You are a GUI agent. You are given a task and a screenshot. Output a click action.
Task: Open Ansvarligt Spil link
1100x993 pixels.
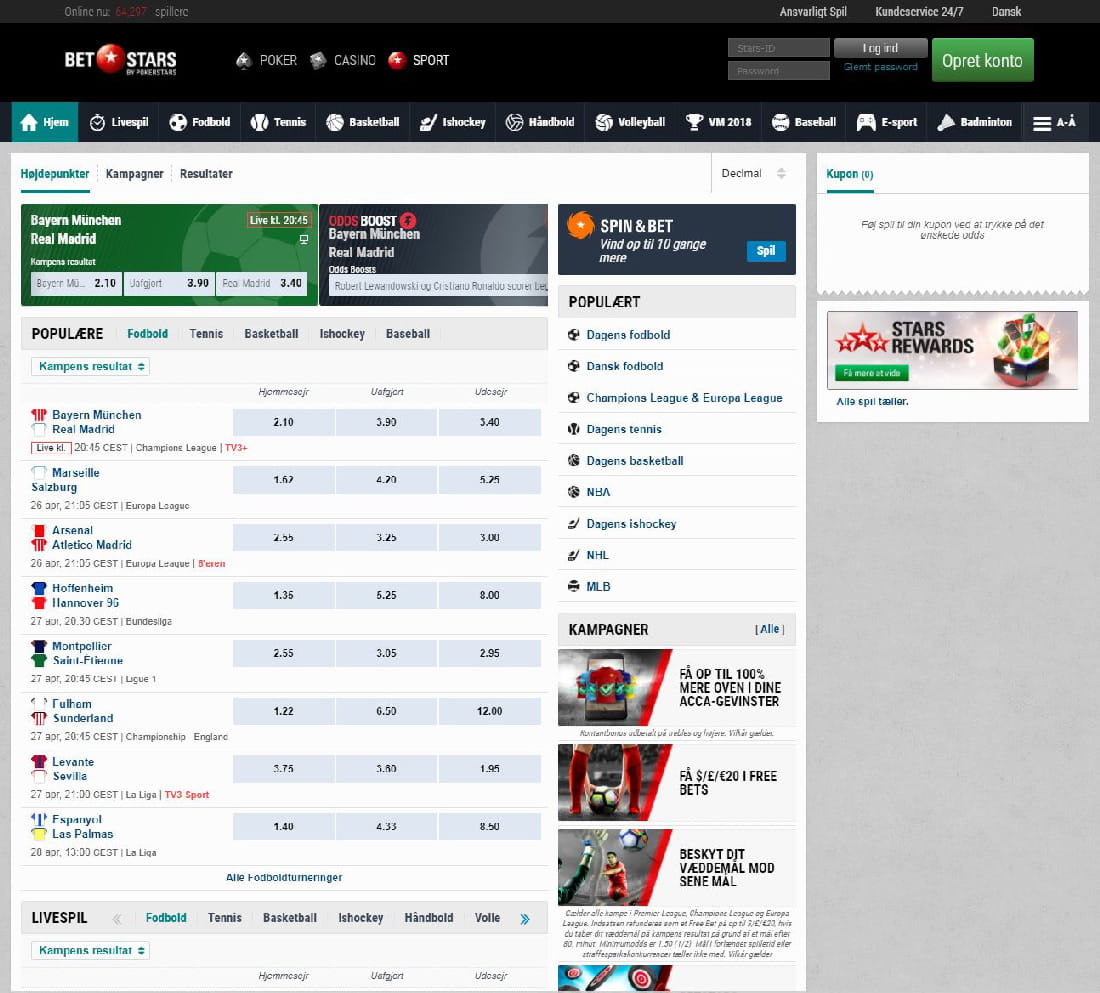813,11
